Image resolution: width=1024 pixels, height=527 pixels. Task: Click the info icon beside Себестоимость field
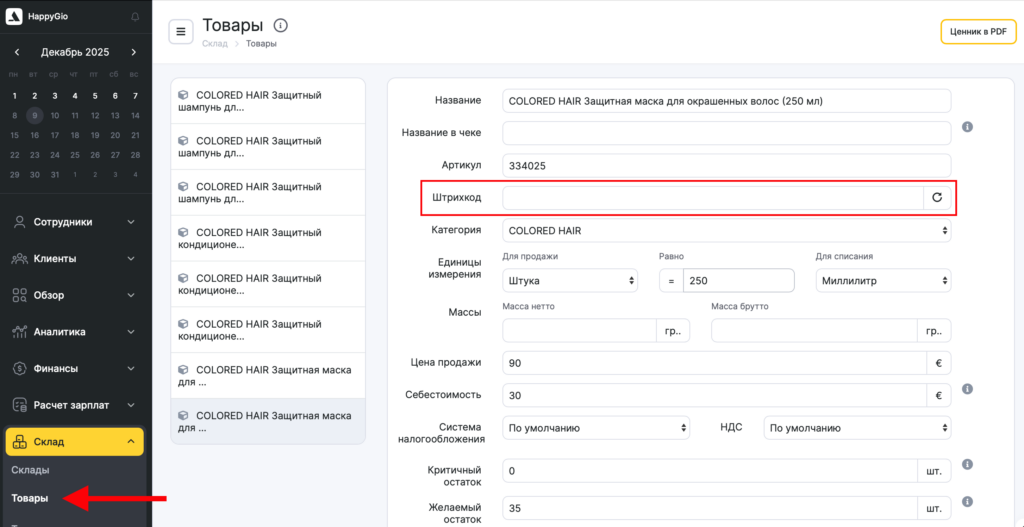(967, 389)
